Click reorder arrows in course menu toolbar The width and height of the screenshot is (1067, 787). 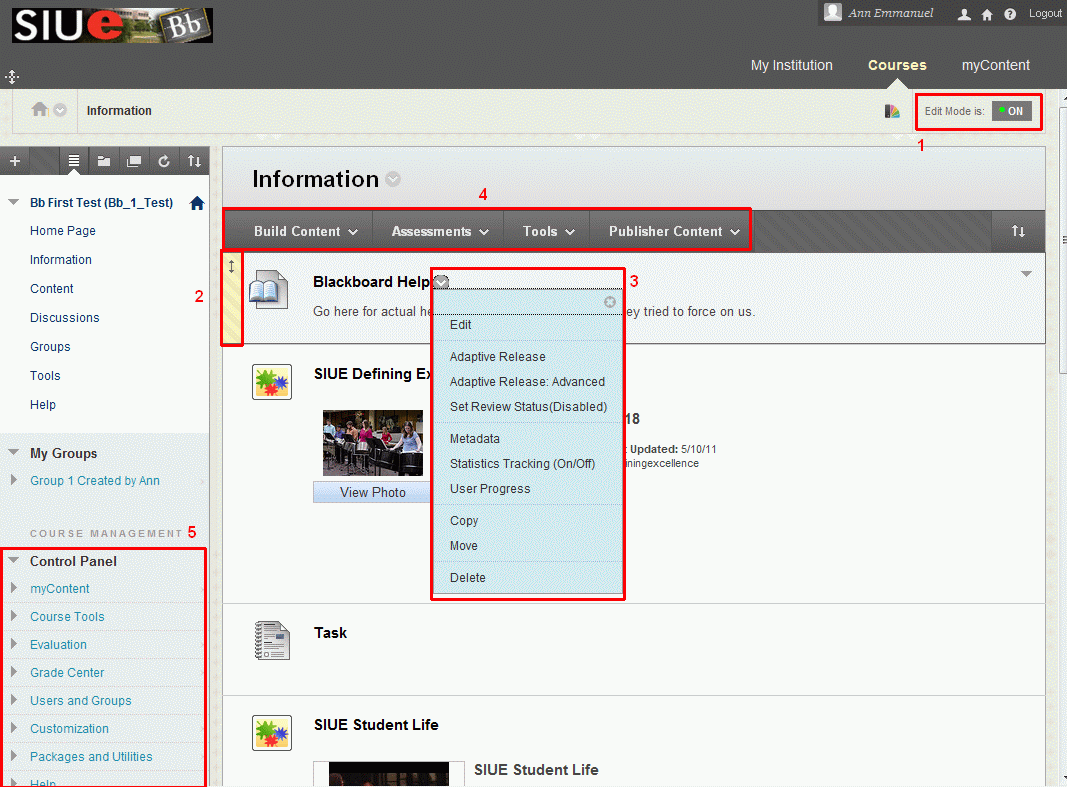coord(194,161)
